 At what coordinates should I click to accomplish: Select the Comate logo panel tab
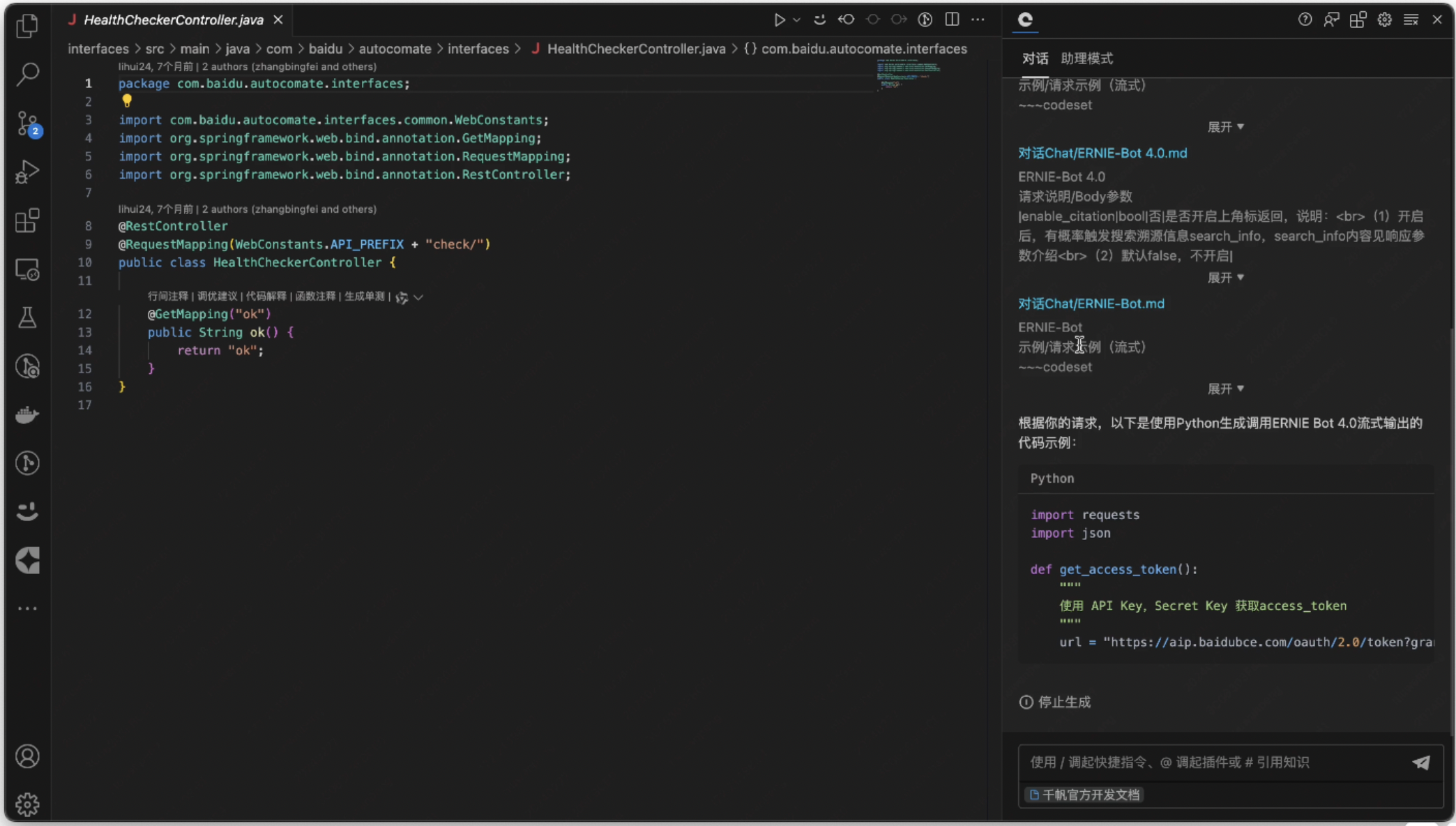[1025, 20]
